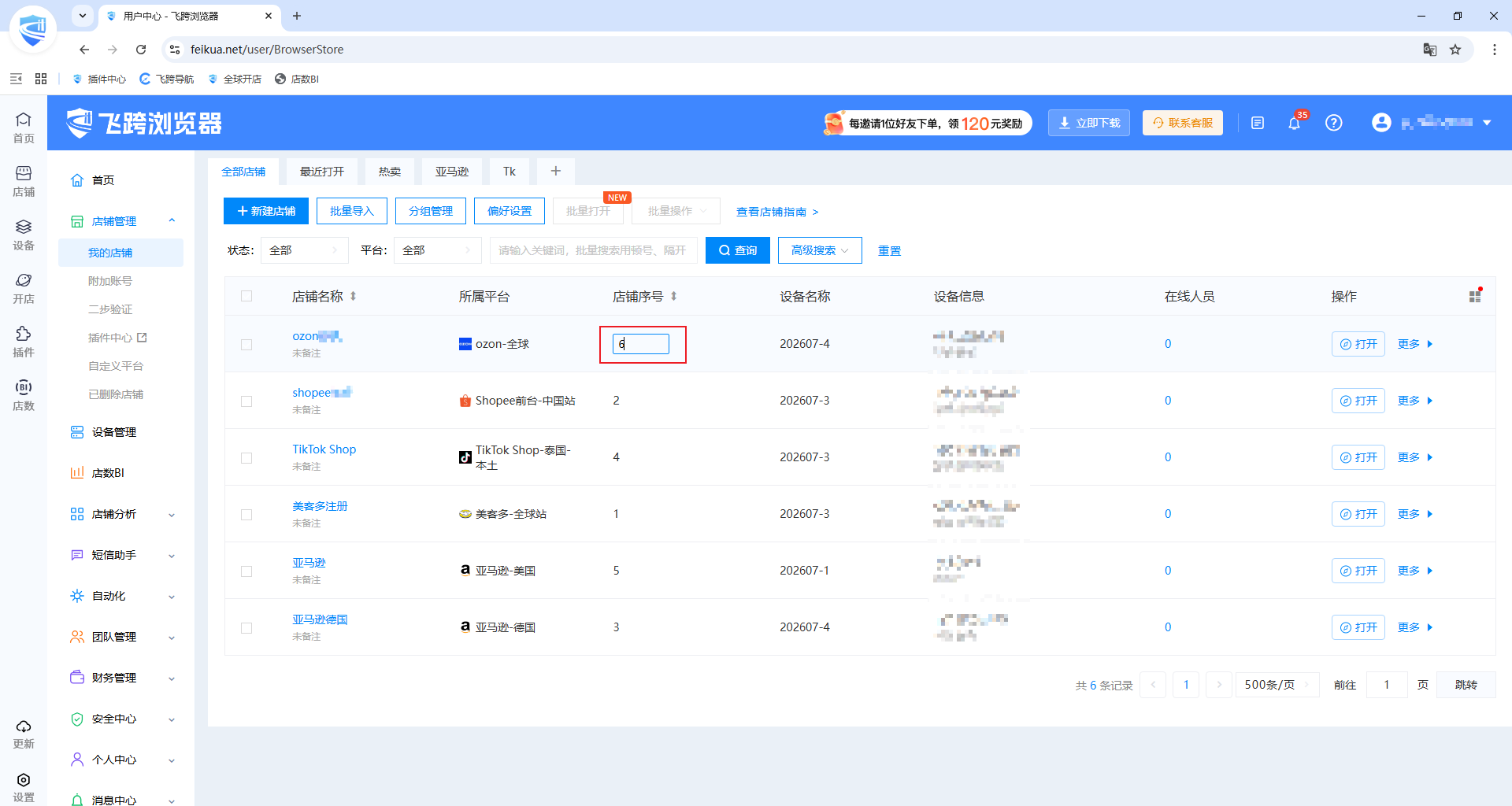Click the 联系客服 button
Viewport: 1512px width, 806px height.
pyautogui.click(x=1183, y=123)
